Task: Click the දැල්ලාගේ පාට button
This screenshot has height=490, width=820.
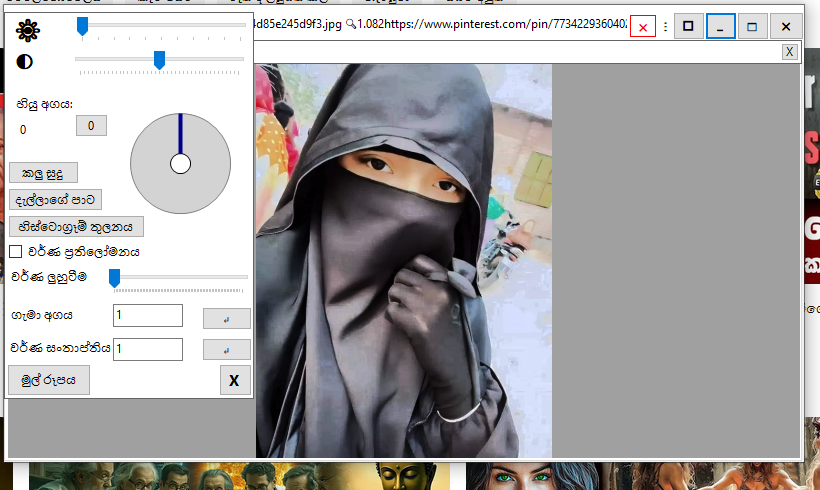Action: 55,200
